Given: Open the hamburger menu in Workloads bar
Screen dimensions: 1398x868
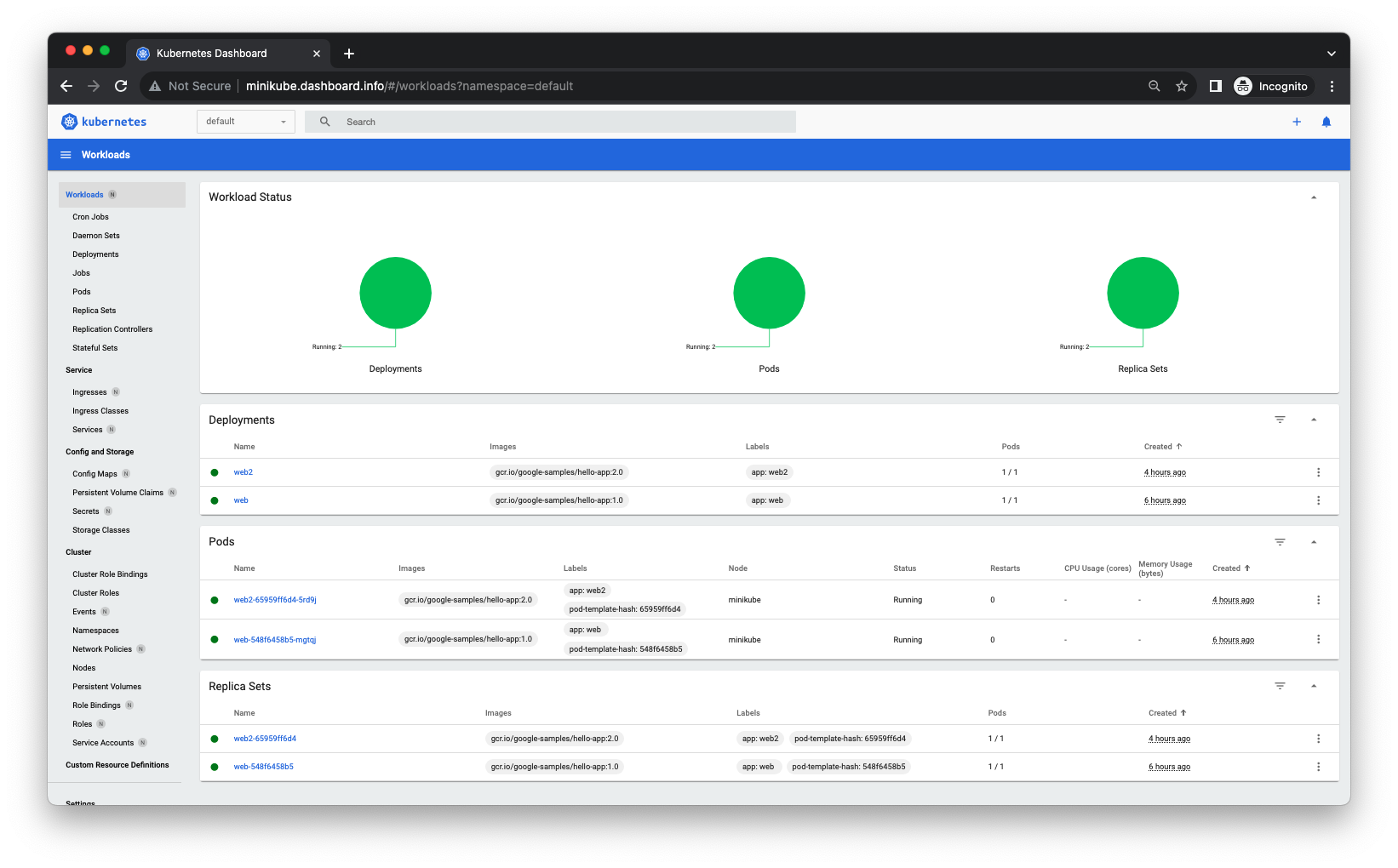Looking at the screenshot, I should (66, 155).
